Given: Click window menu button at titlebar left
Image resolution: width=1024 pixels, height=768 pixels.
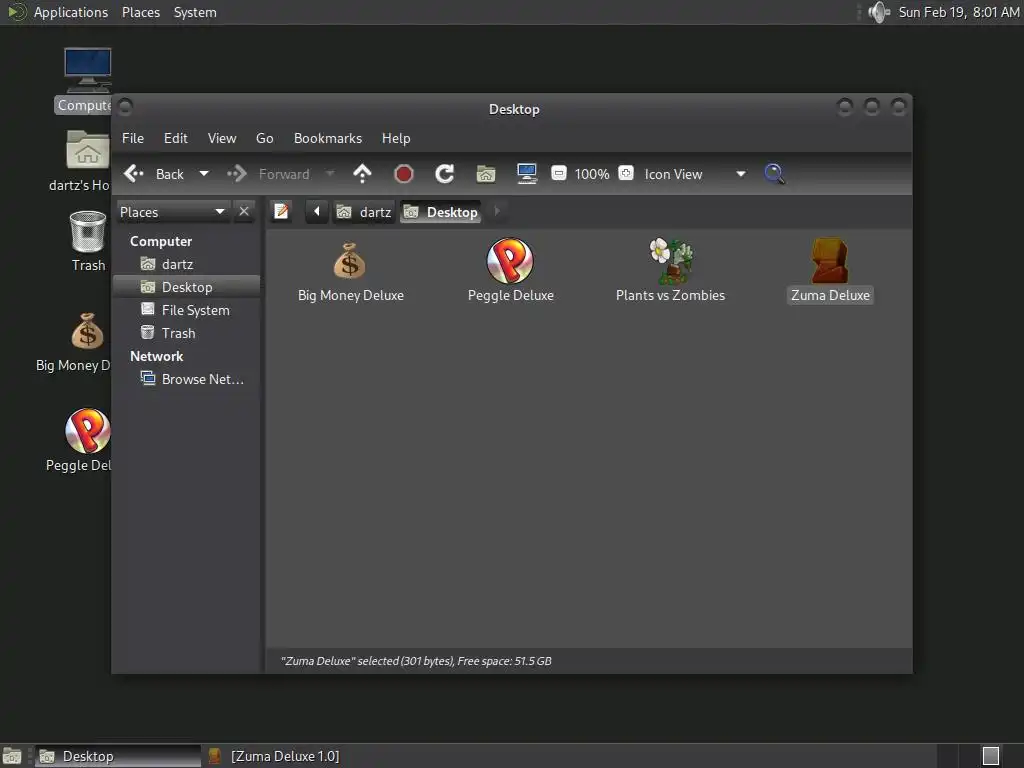Looking at the screenshot, I should click(125, 106).
